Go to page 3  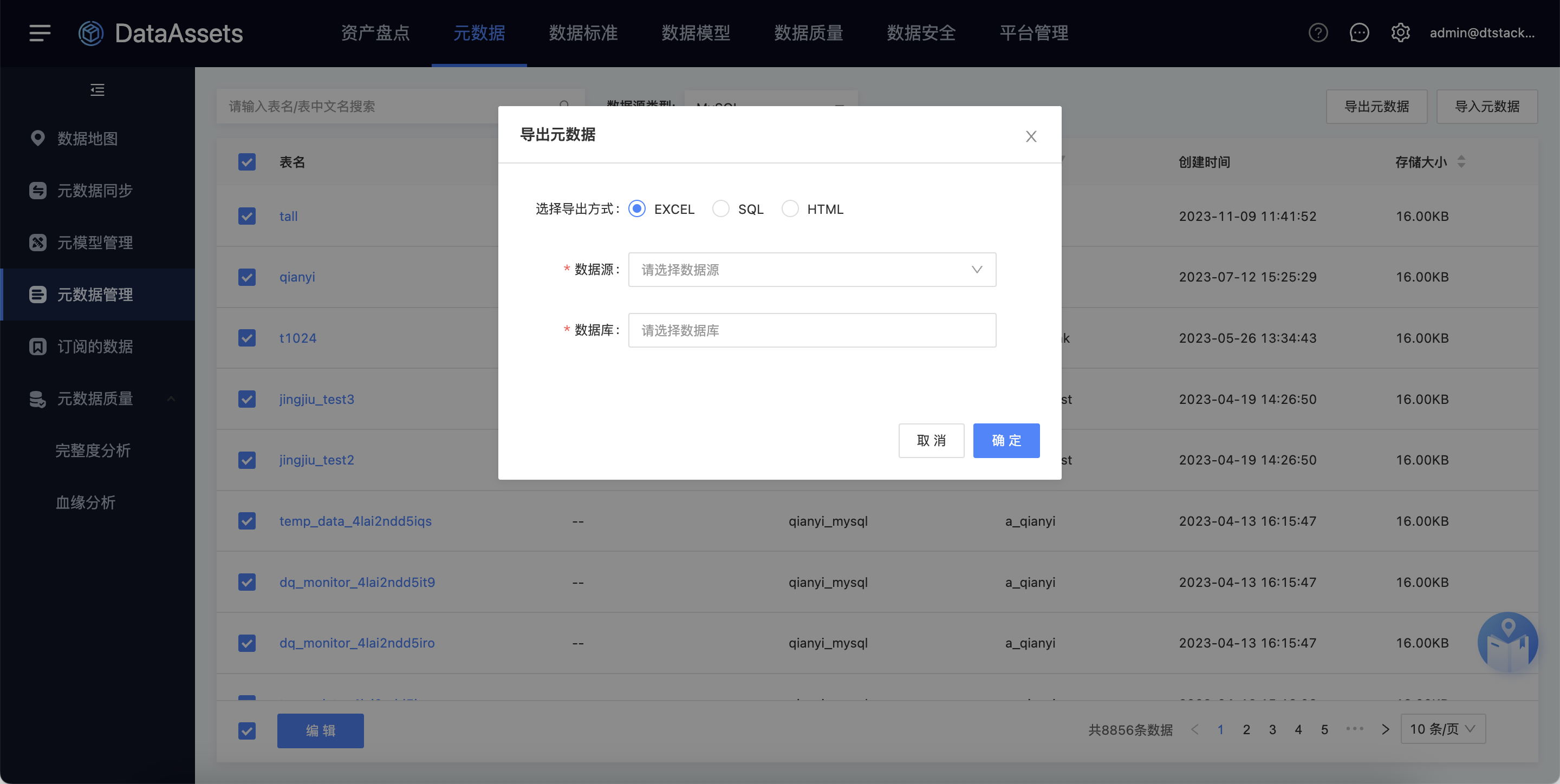1272,729
